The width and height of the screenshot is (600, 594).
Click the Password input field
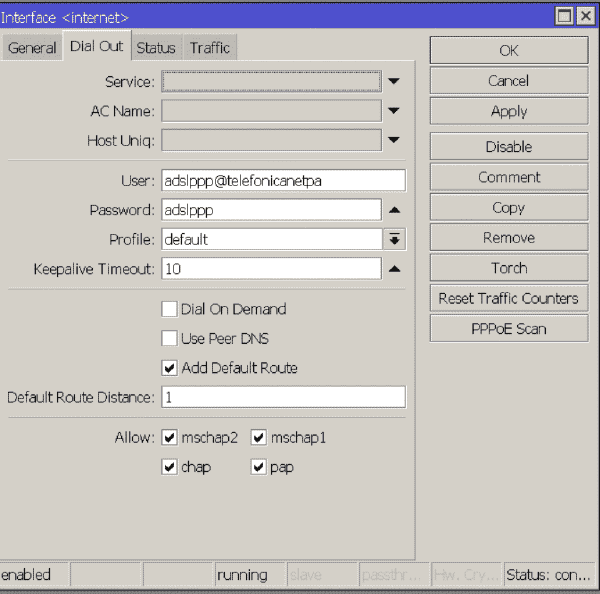[271, 210]
